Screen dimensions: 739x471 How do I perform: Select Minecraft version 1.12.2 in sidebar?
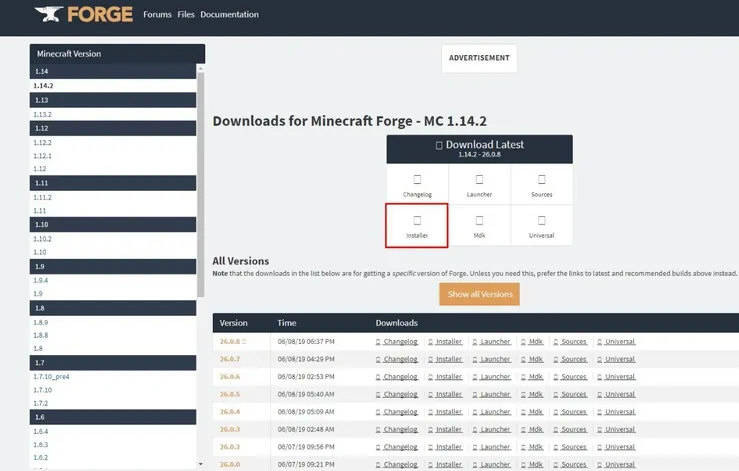[42, 142]
